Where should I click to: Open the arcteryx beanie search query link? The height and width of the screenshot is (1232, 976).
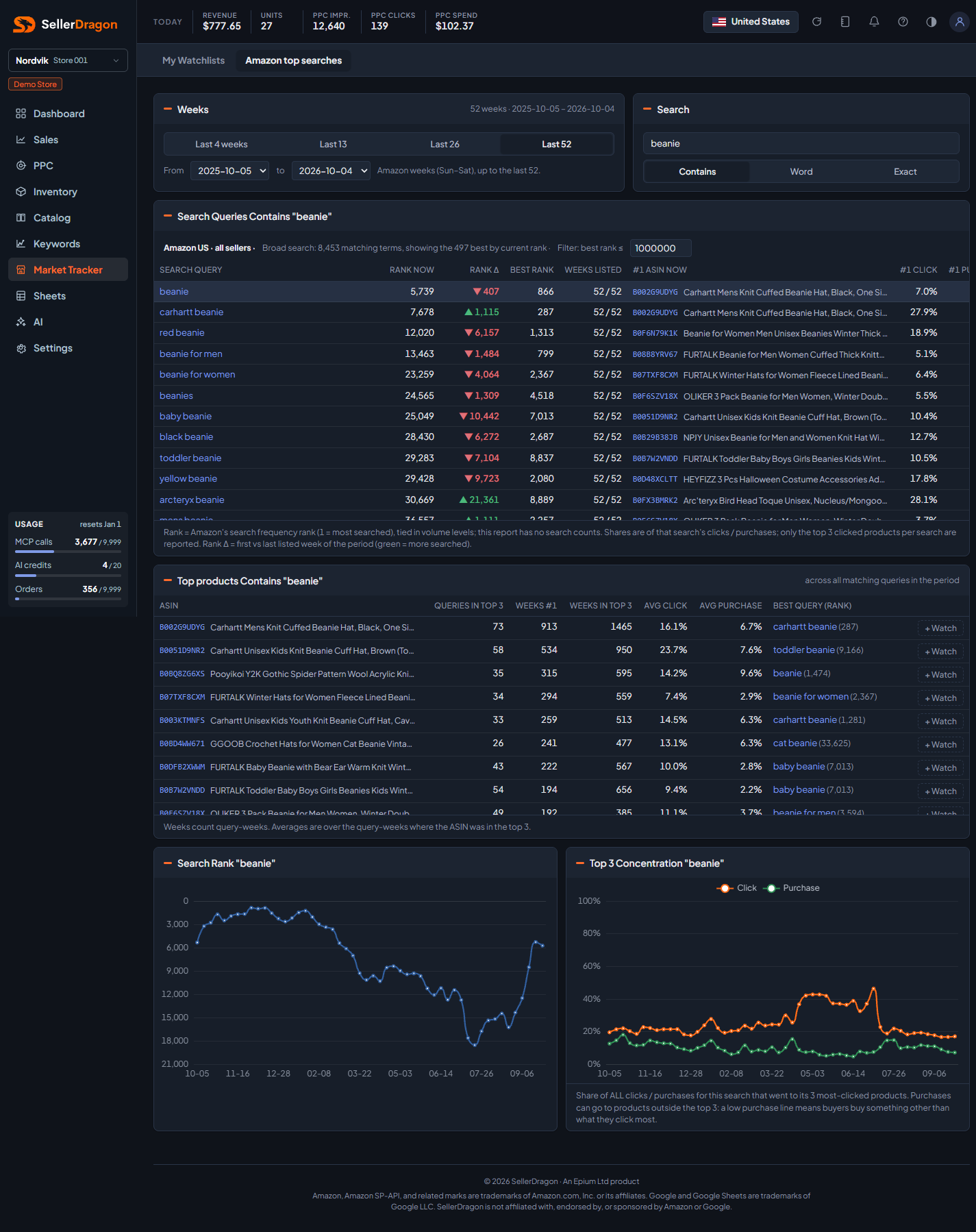192,500
